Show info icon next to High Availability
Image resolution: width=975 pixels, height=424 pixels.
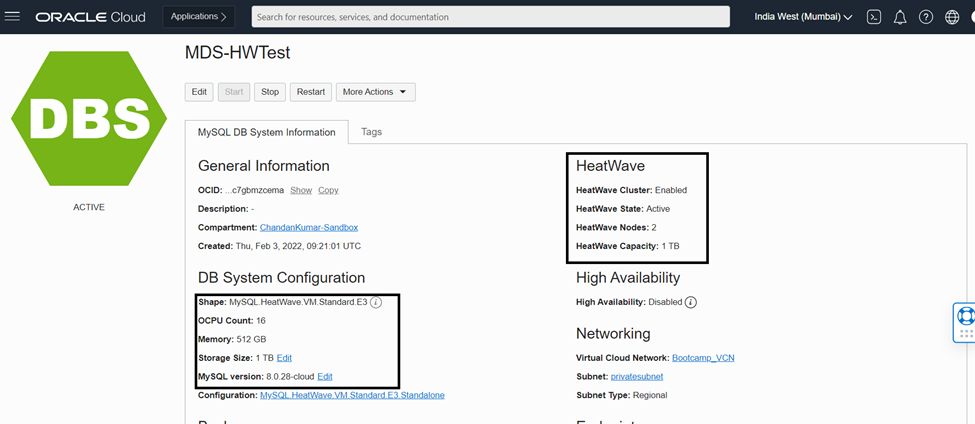[691, 303]
